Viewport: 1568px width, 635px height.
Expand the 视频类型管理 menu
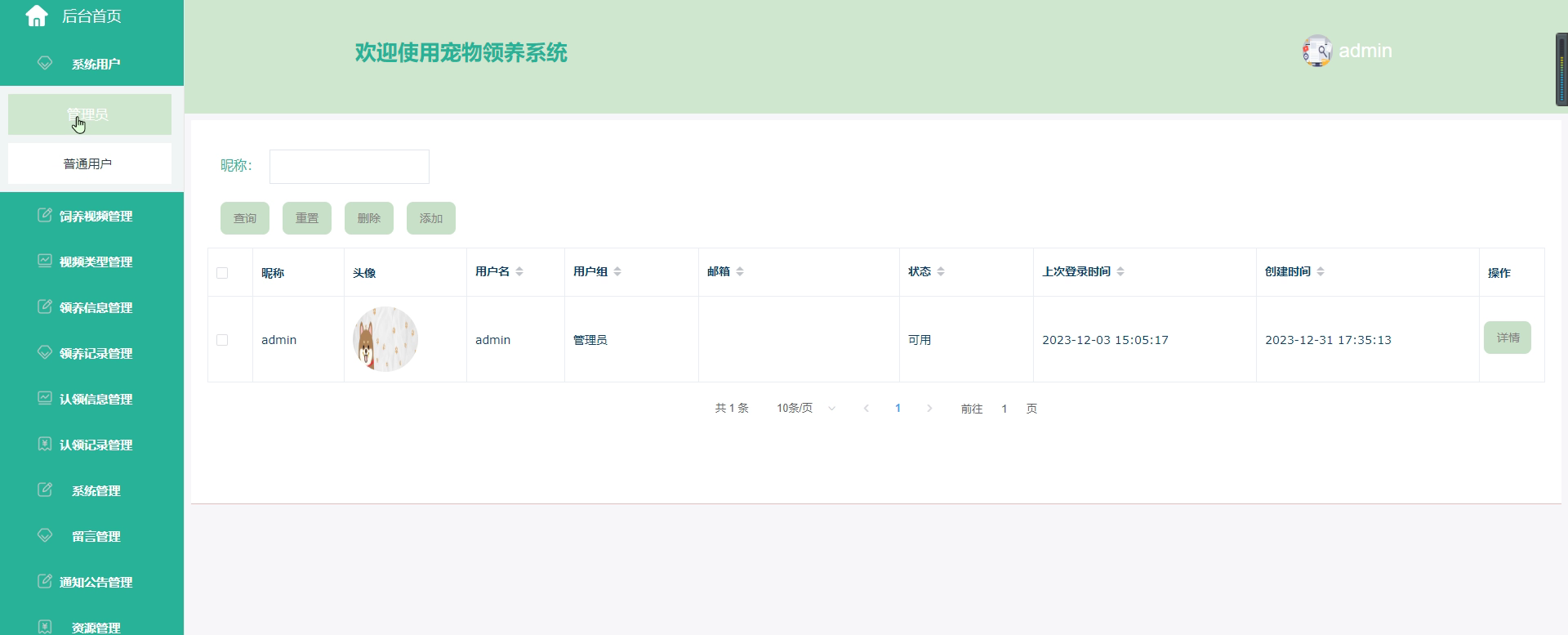(x=91, y=262)
